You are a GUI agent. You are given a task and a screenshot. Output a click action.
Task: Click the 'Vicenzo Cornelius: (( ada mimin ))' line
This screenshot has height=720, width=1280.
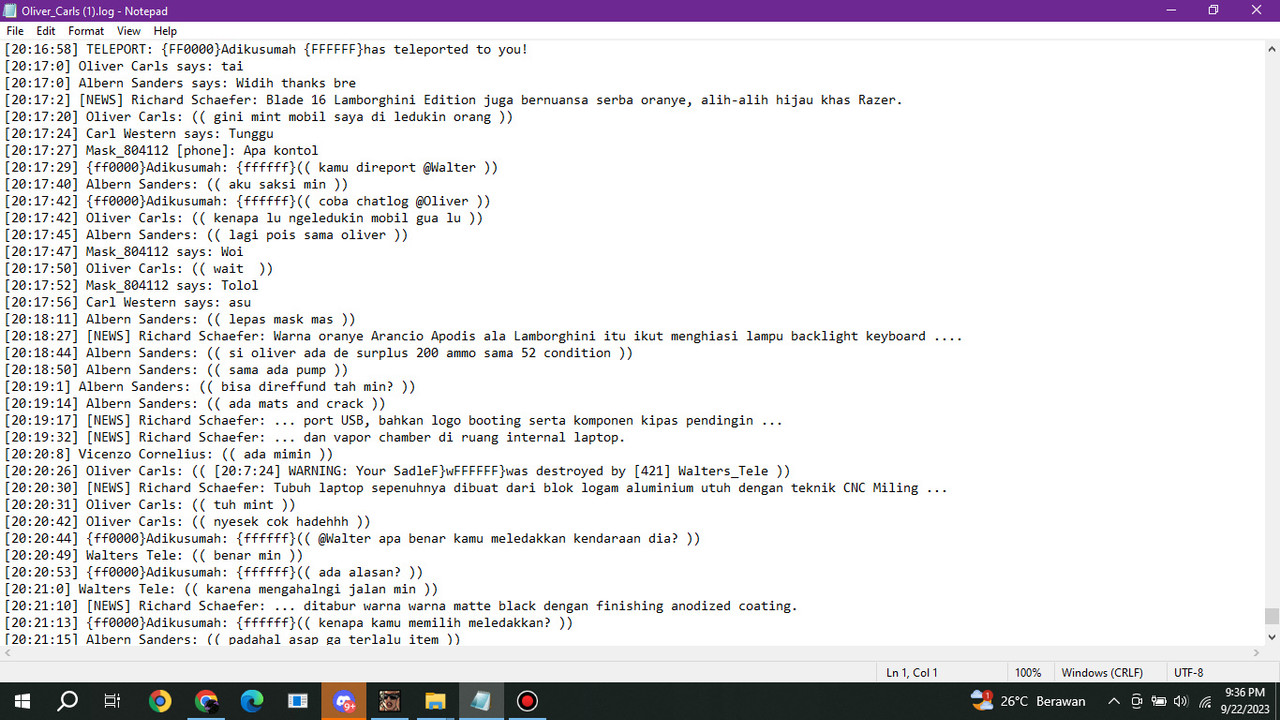[169, 454]
